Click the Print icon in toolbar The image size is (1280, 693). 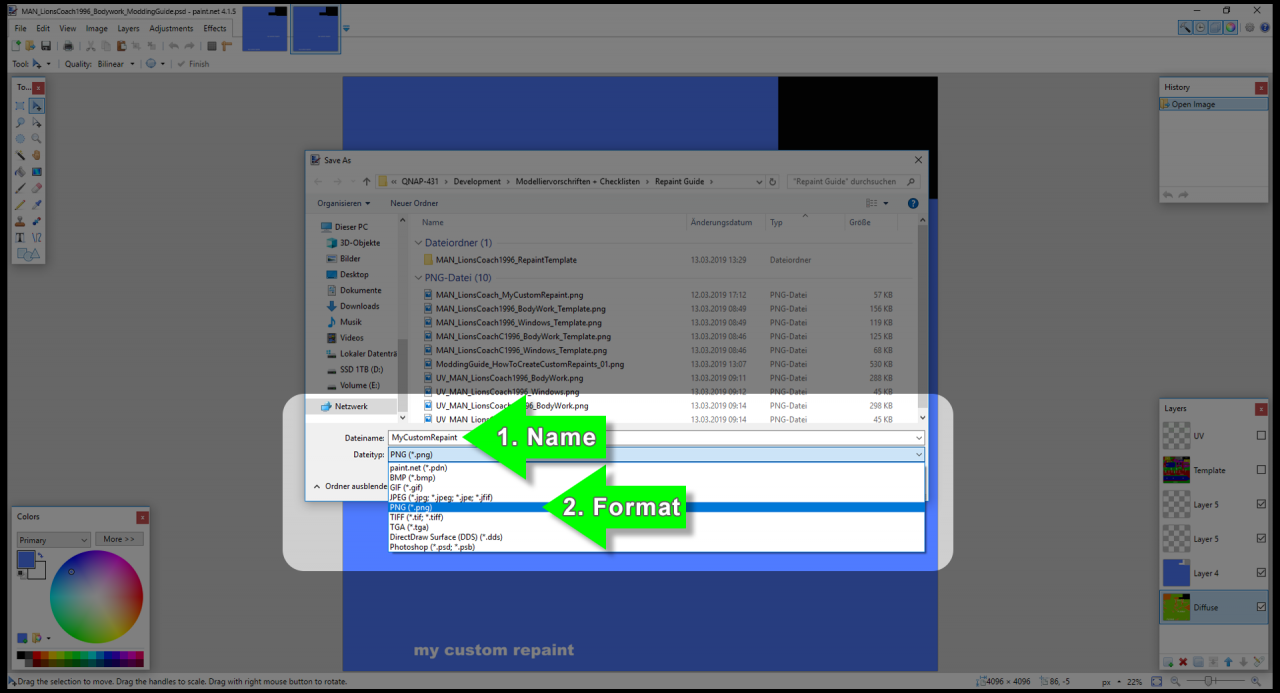[68, 46]
